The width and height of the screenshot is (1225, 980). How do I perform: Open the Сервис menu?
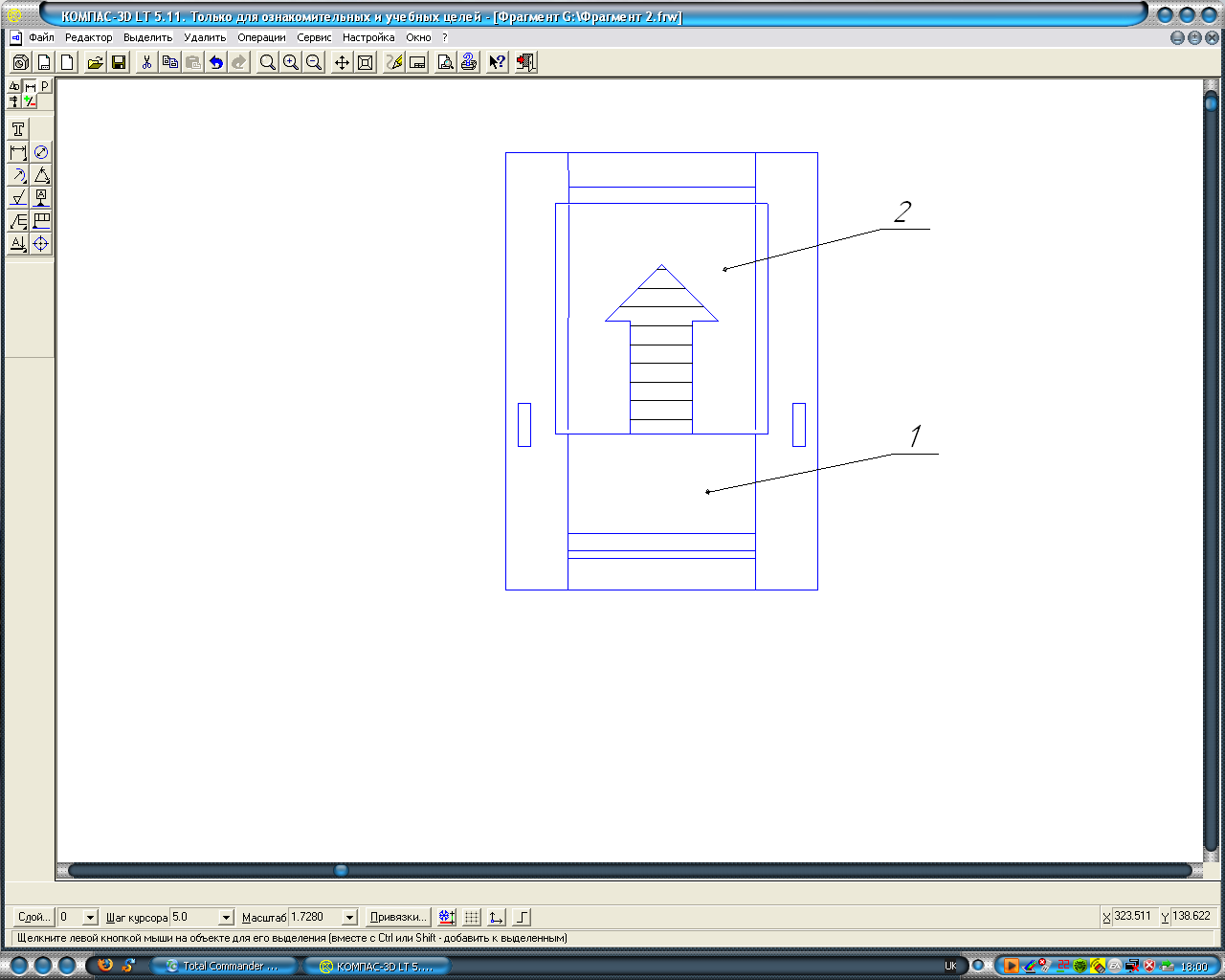(314, 37)
